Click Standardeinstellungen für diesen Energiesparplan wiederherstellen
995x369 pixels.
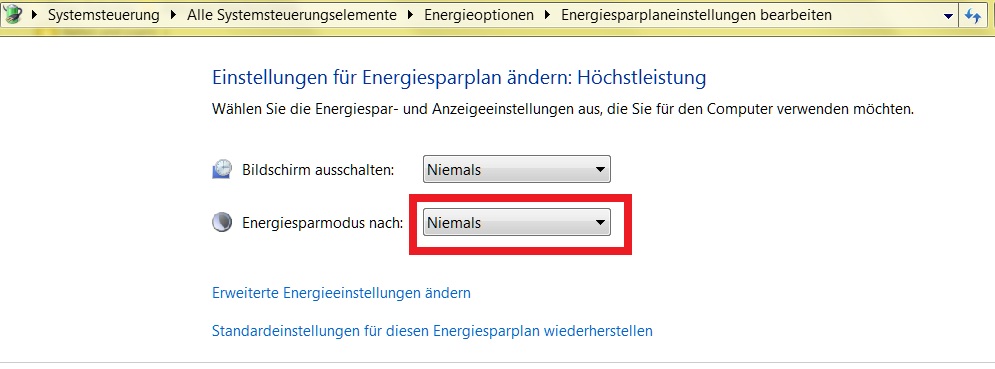(432, 331)
